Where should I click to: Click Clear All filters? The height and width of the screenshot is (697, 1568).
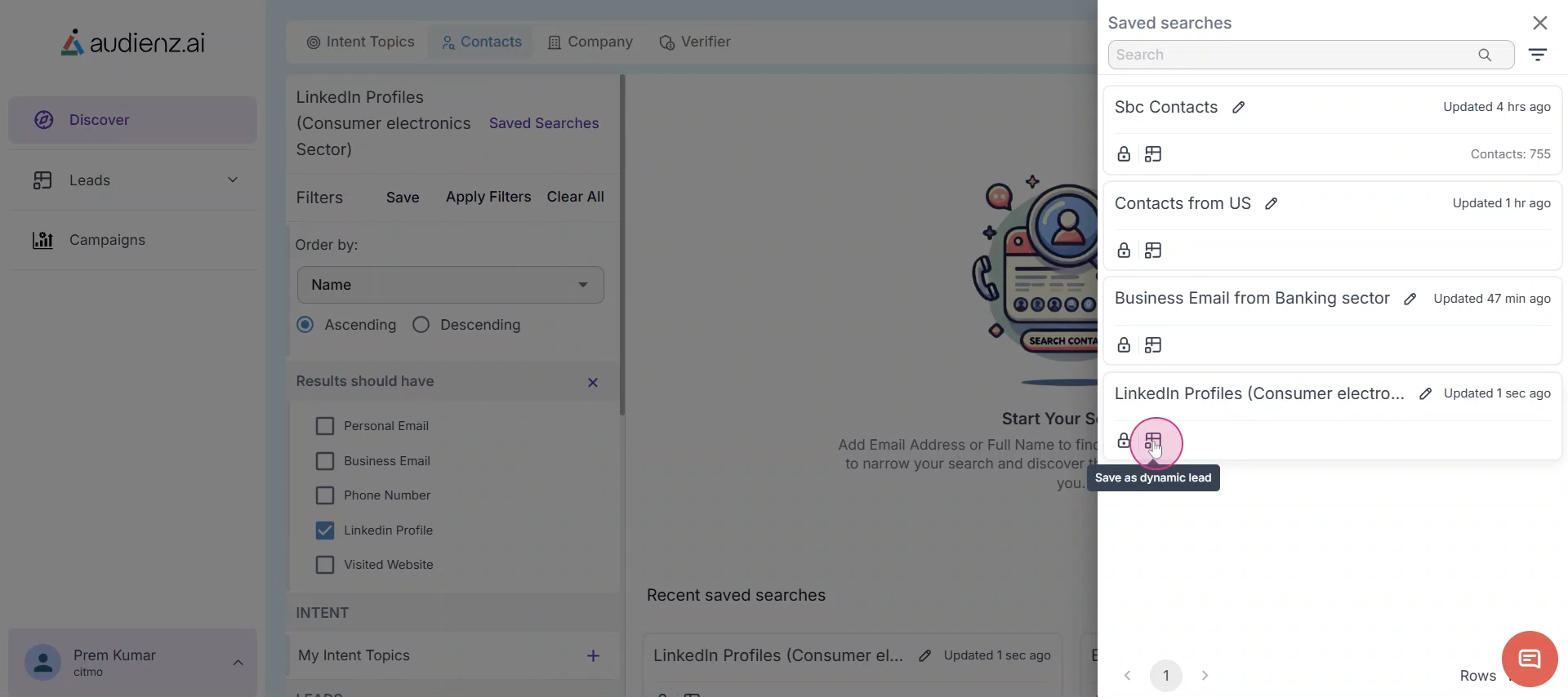[x=576, y=197]
